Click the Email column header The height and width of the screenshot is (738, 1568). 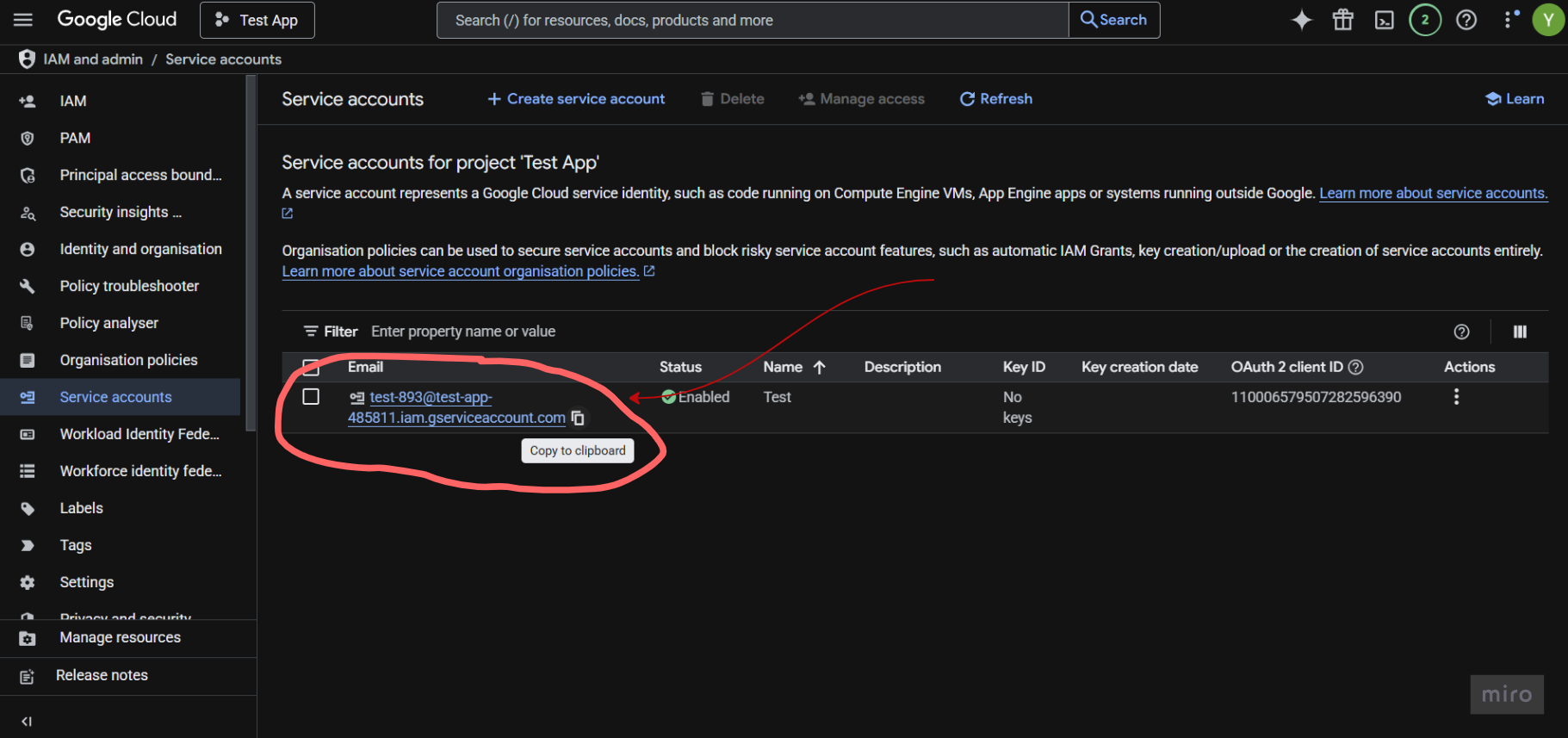pos(365,367)
